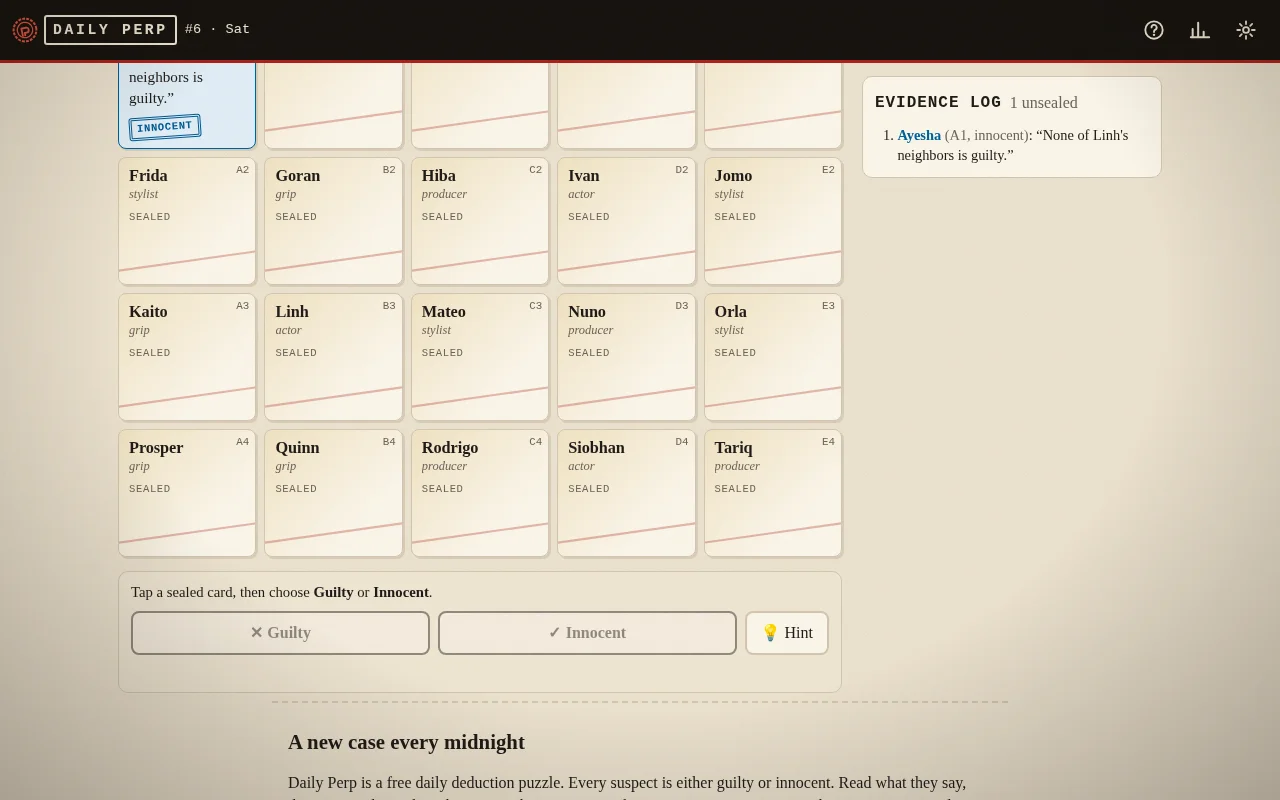Viewport: 1280px width, 800px height.
Task: Select Orla the stylist card
Action: pyautogui.click(x=773, y=357)
